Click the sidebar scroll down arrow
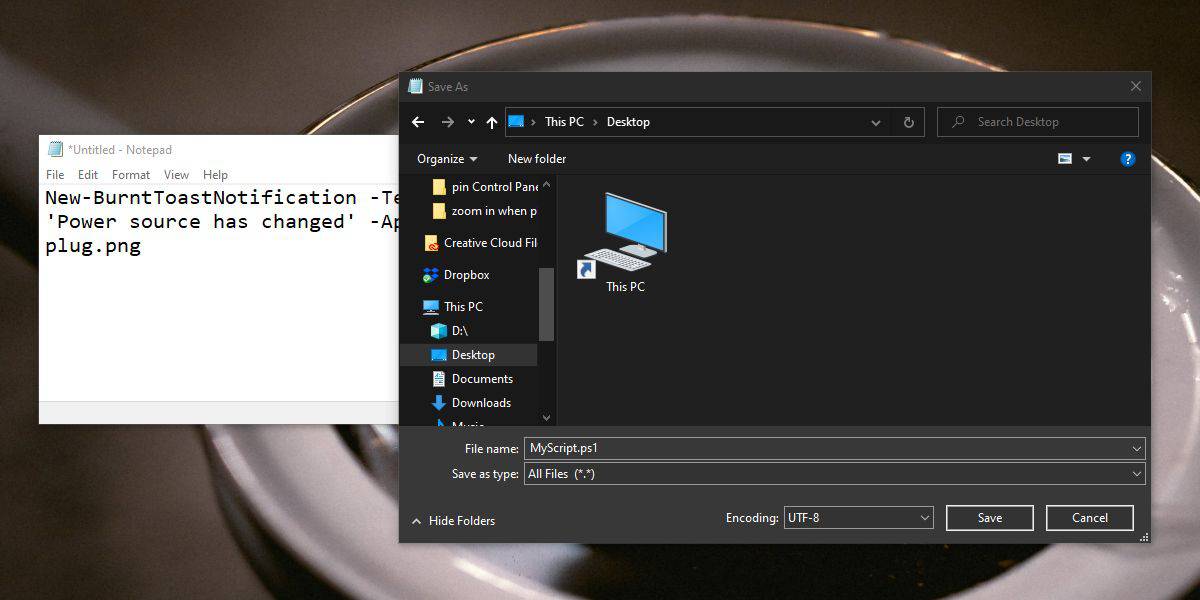Screen dimensions: 1200x600 click(x=547, y=418)
